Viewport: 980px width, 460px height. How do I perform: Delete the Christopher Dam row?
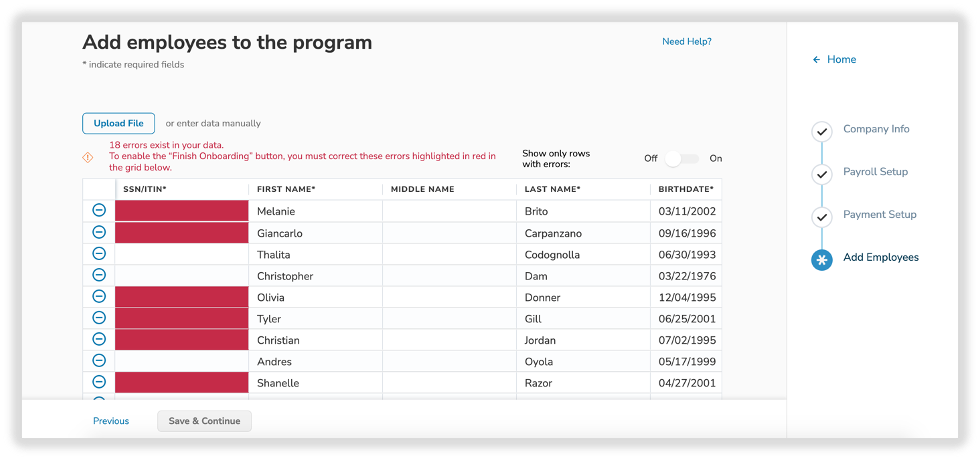[99, 275]
